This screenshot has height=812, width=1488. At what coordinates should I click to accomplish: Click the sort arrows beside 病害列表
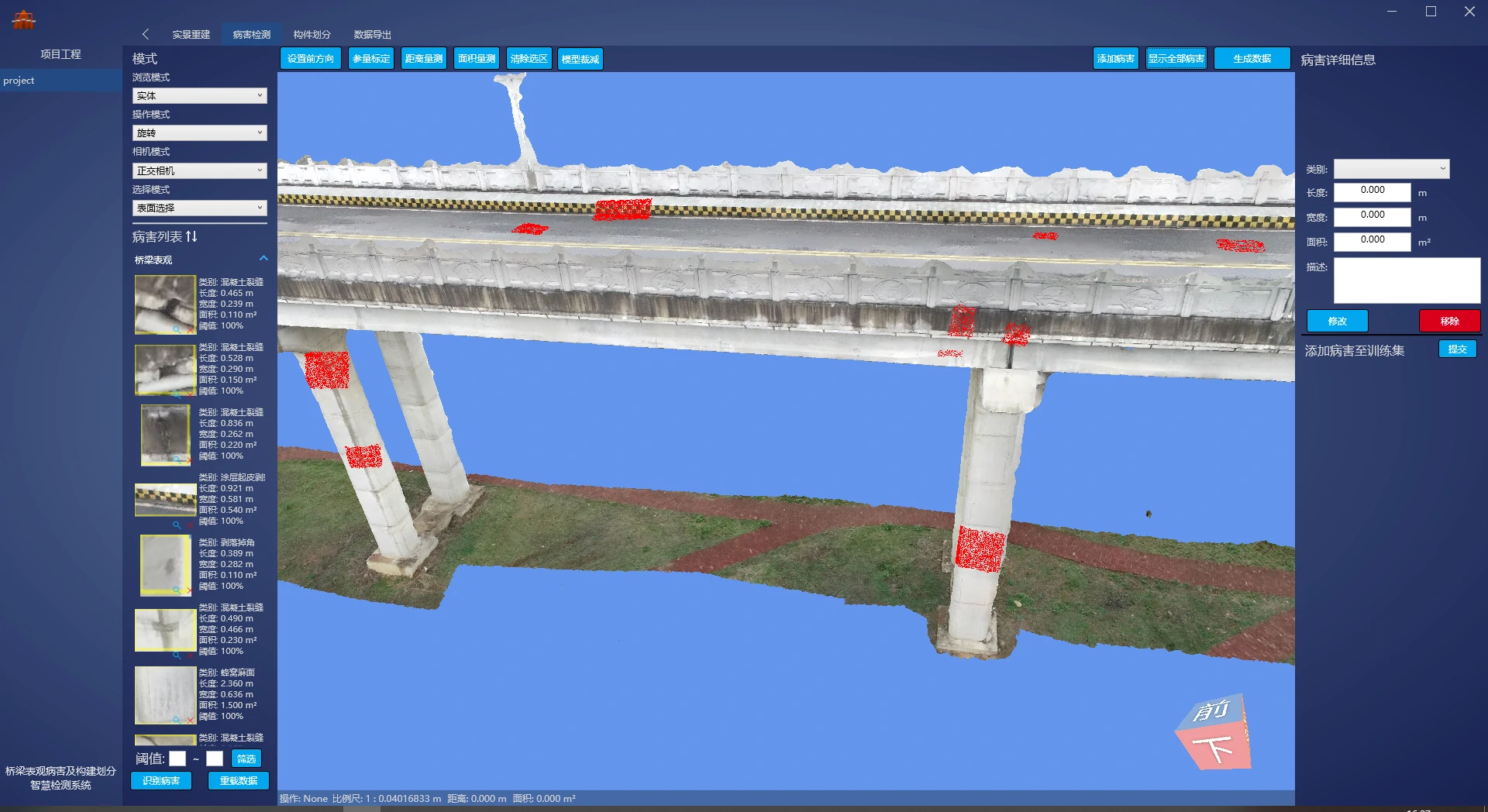click(x=191, y=236)
